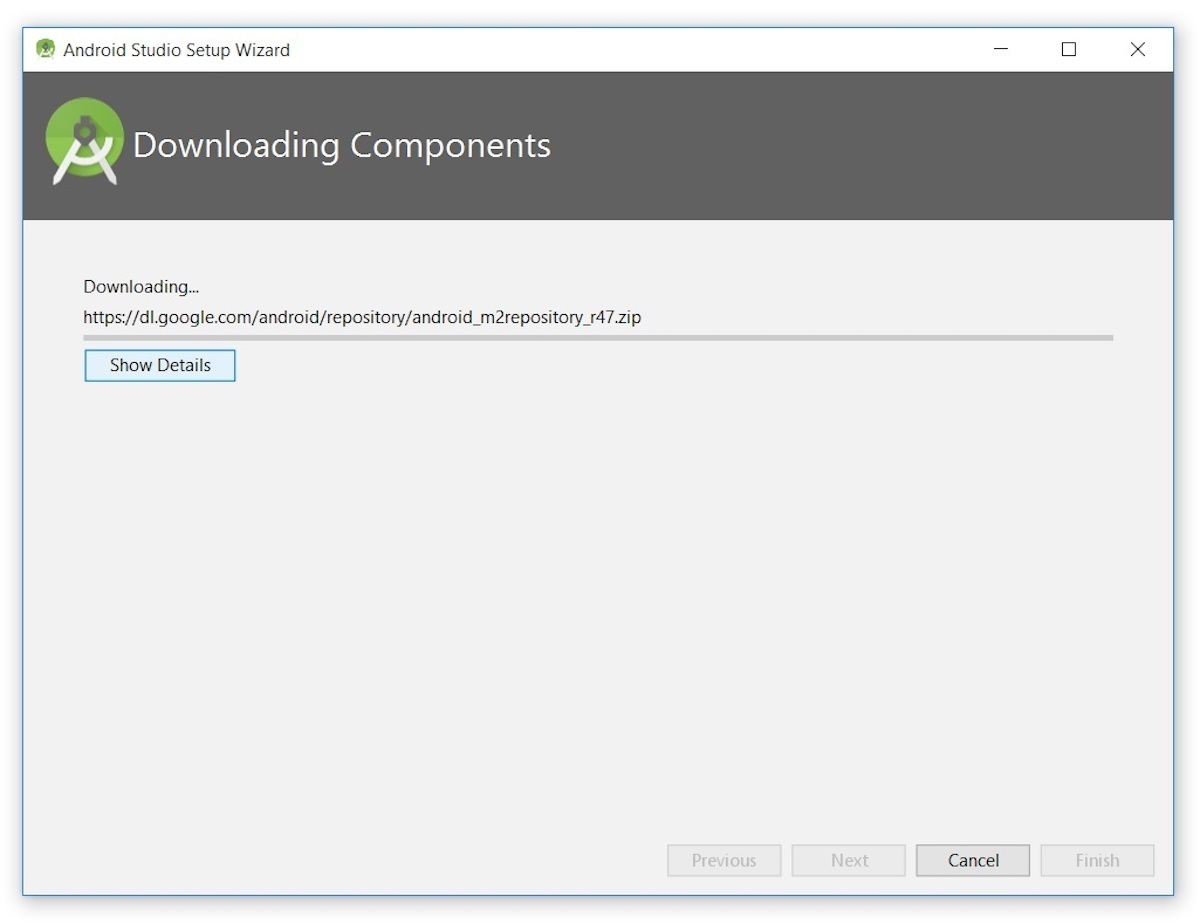Minimize the Setup Wizard window
Image resolution: width=1200 pixels, height=924 pixels.
coord(1000,49)
